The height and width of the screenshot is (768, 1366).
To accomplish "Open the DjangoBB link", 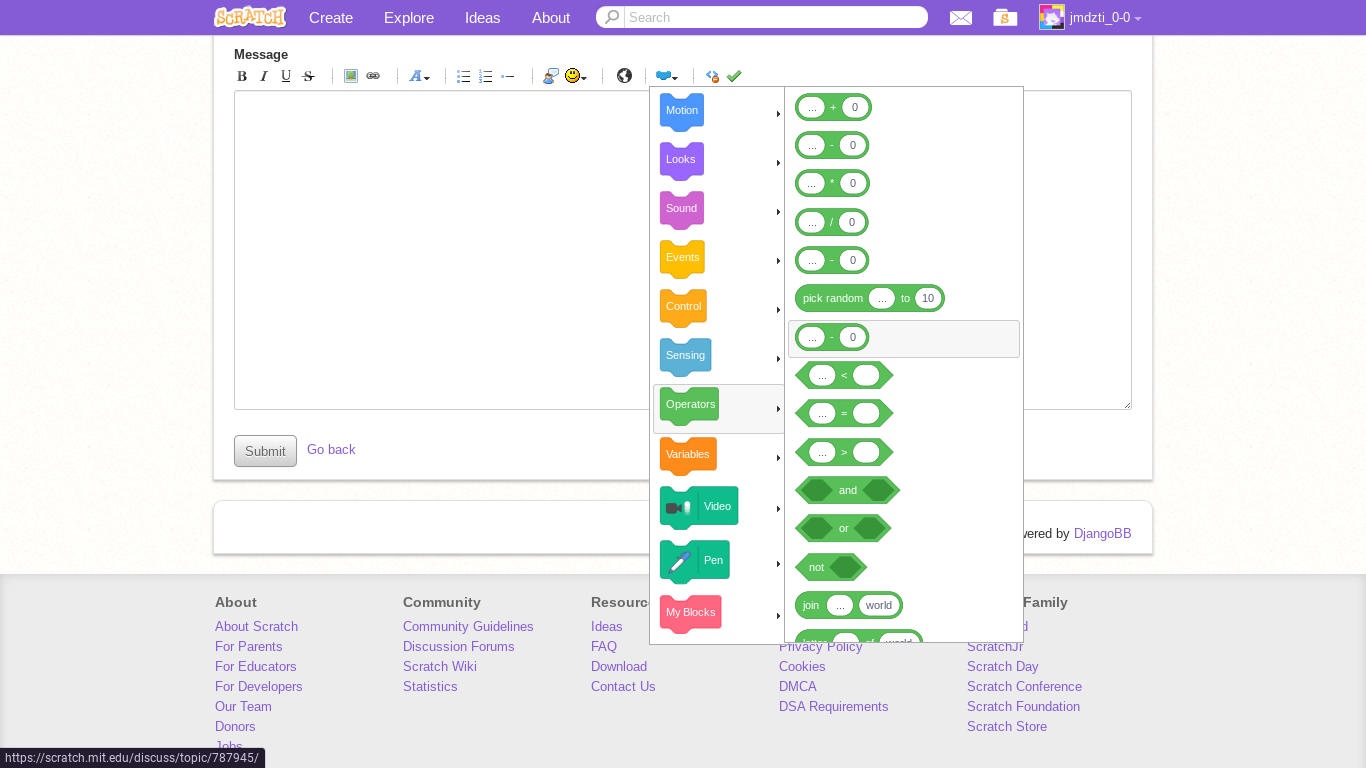I will click(x=1102, y=533).
